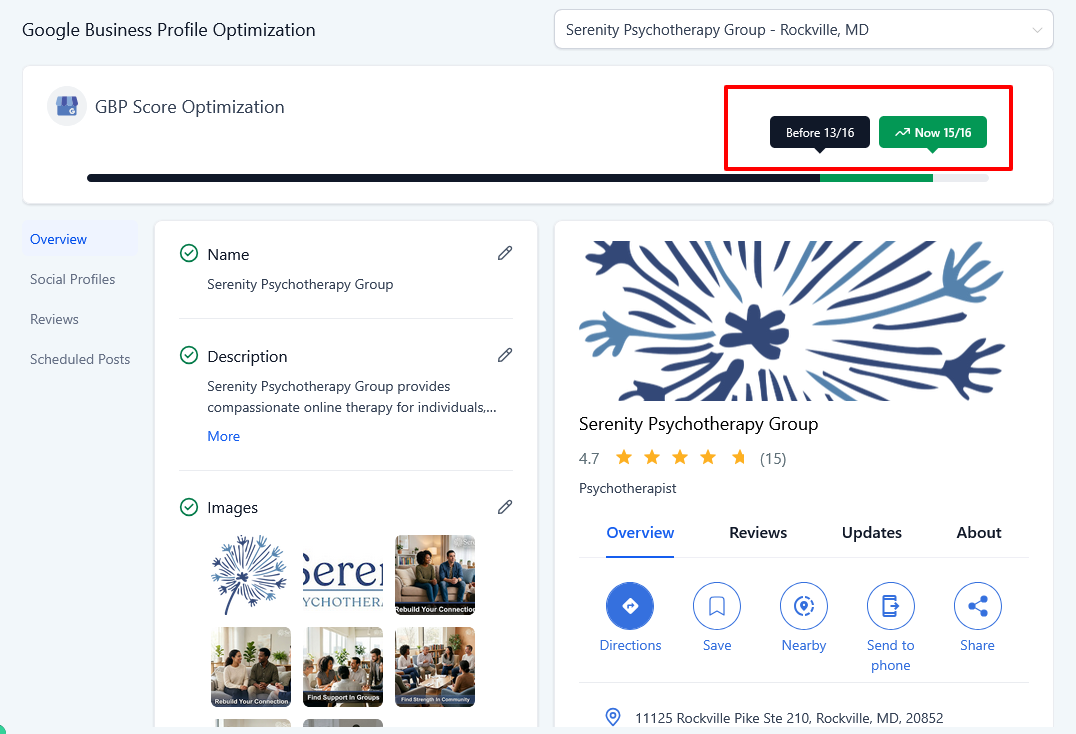Click the GBP score progress bar
The image size is (1076, 734).
coord(538,178)
